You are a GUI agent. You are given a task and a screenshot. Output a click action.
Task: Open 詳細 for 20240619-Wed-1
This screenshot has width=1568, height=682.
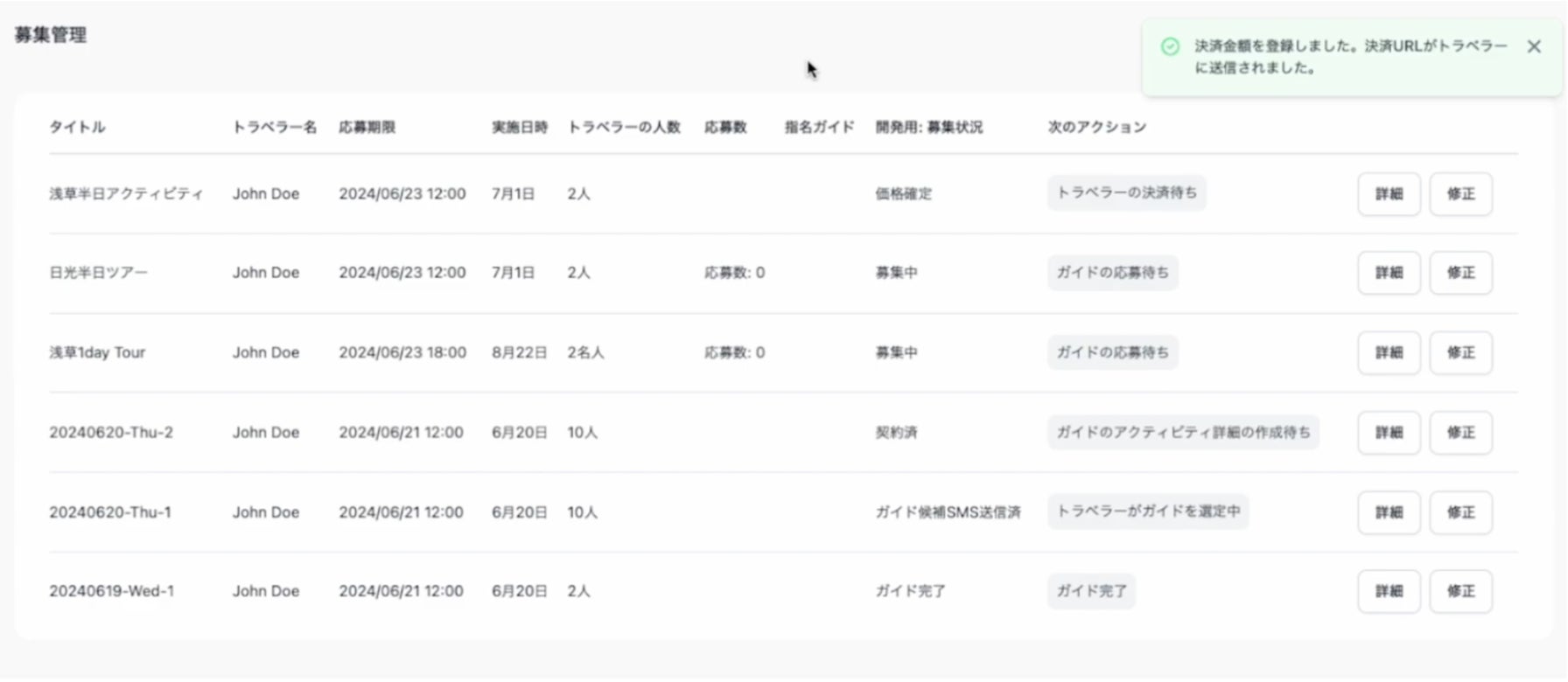tap(1389, 591)
